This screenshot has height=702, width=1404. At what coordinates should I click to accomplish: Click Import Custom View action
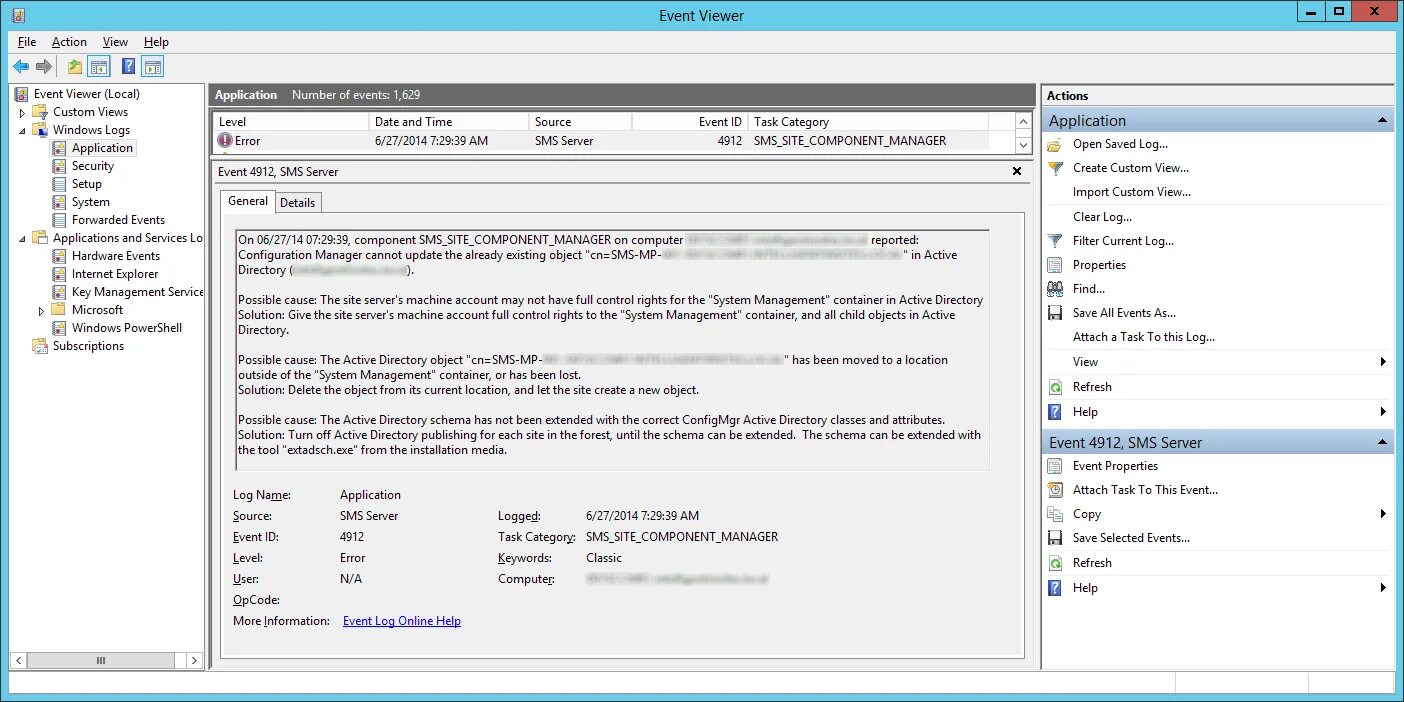(1132, 192)
